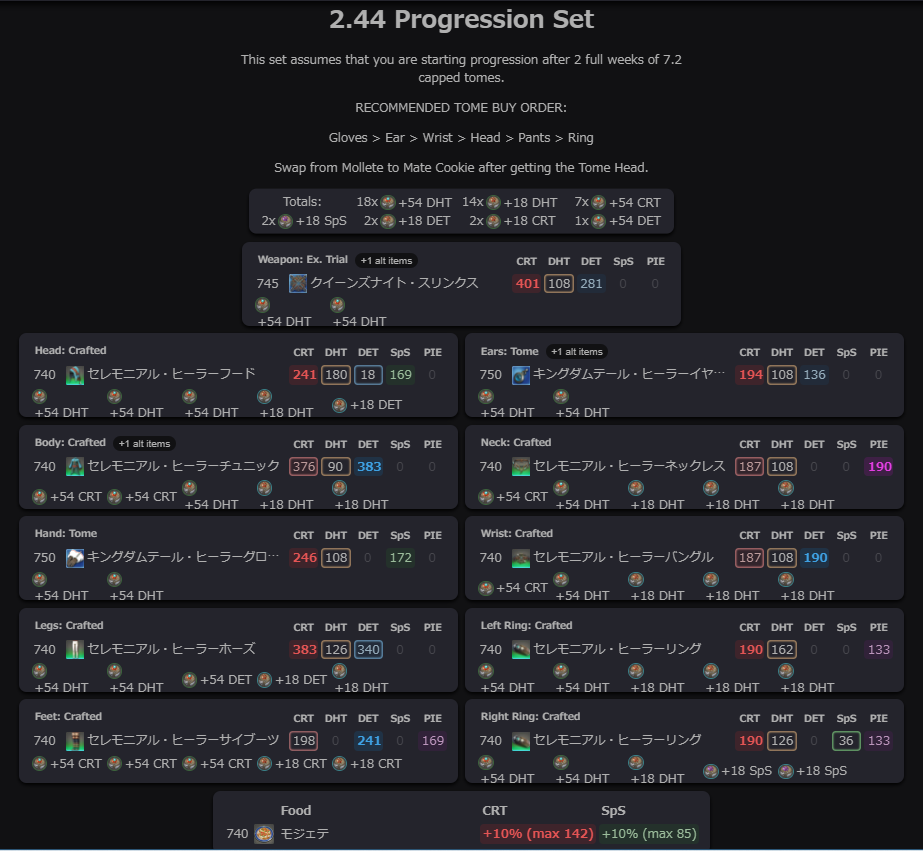This screenshot has height=851, width=923.
Task: Click the Head slot healer hood icon
Action: 75,375
